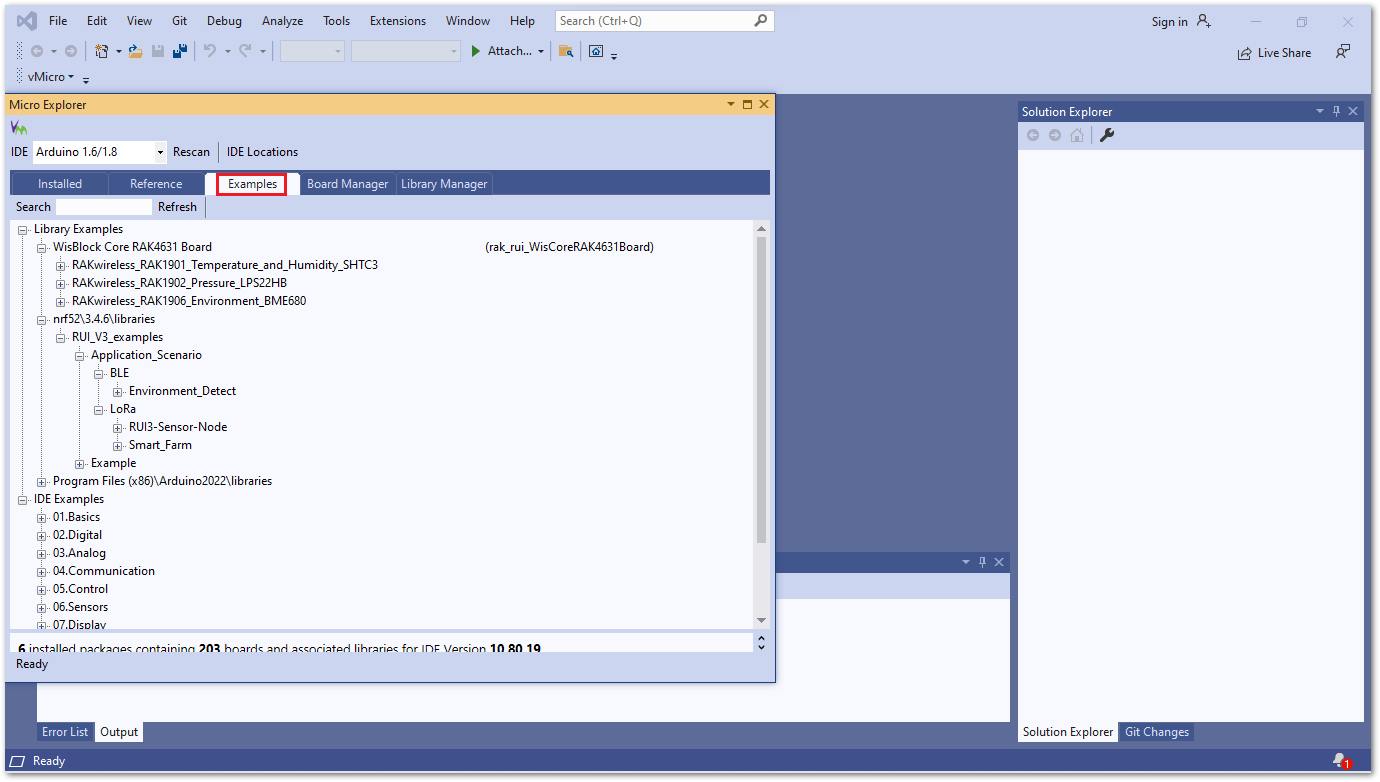Click the search magnifier icon in title bar
The image size is (1380, 782).
tap(761, 20)
